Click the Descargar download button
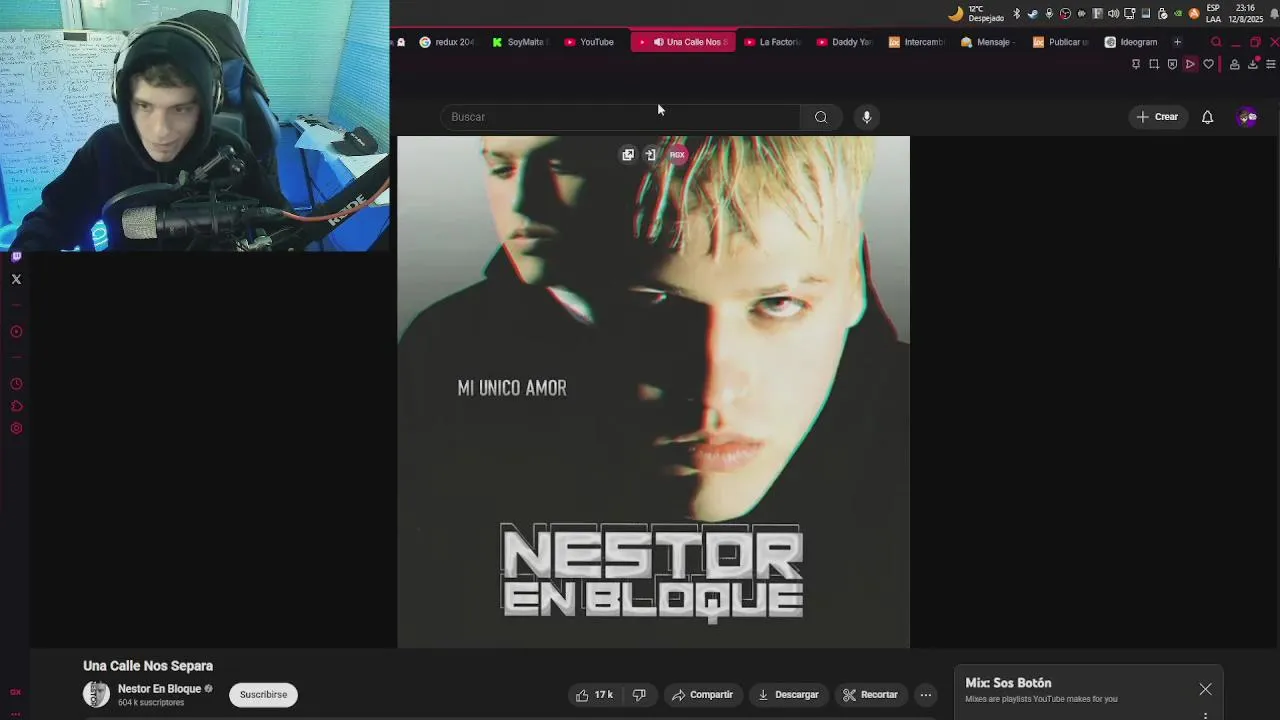 click(x=788, y=695)
